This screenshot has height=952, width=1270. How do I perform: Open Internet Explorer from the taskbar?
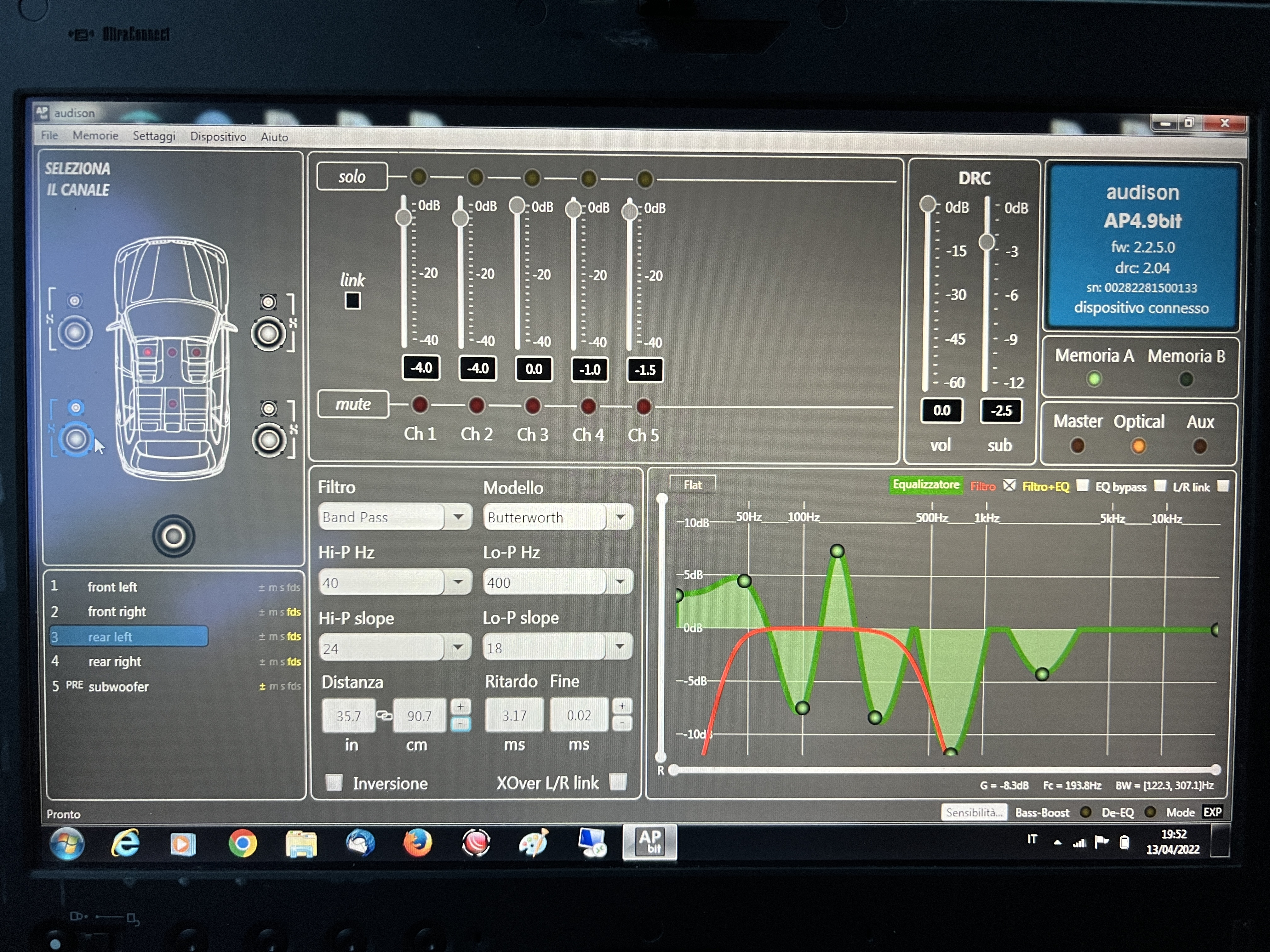126,843
